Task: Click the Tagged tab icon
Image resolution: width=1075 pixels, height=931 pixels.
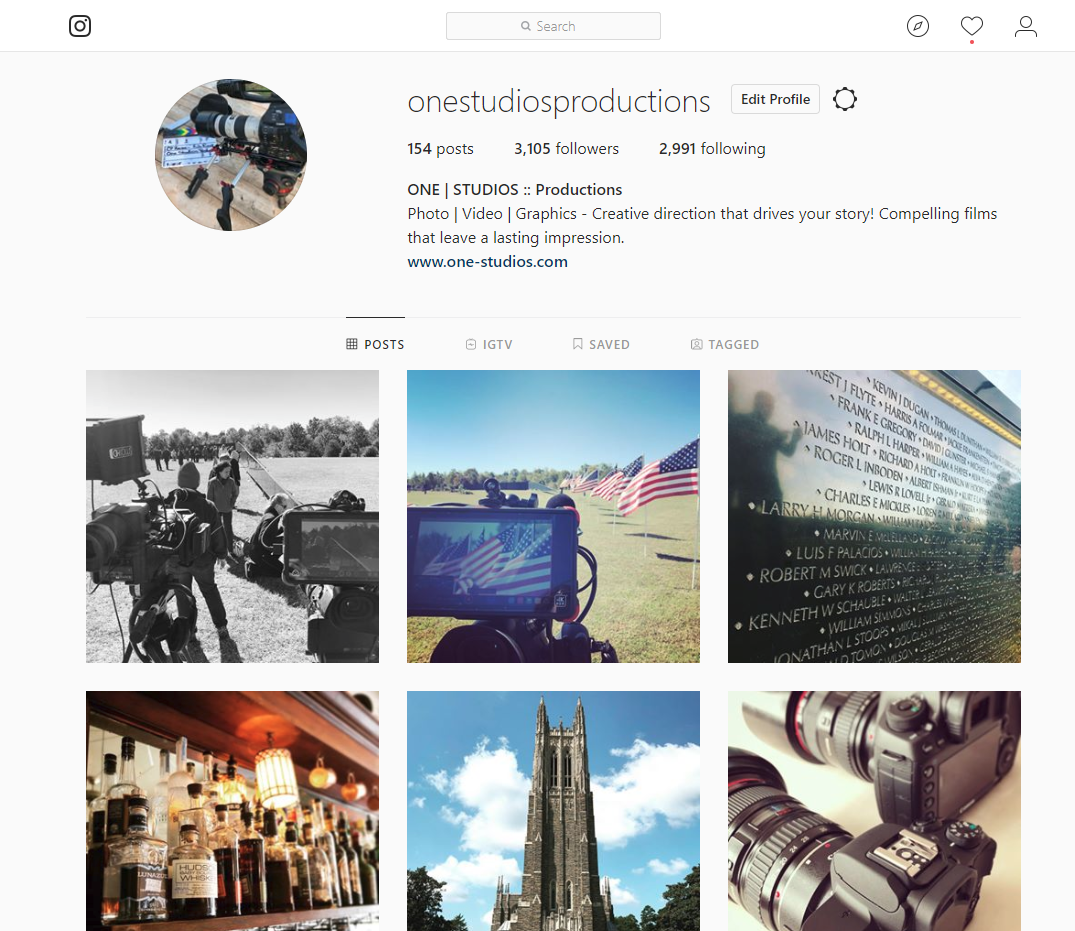Action: [697, 344]
